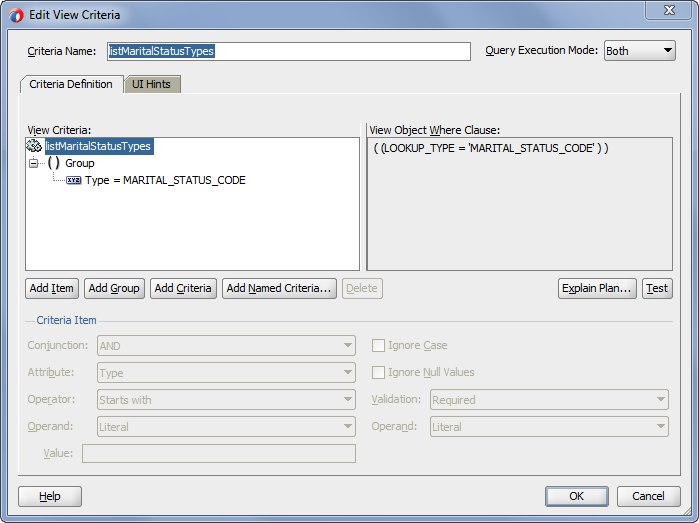The height and width of the screenshot is (523, 699).
Task: Click the Value input field
Action: pos(219,453)
